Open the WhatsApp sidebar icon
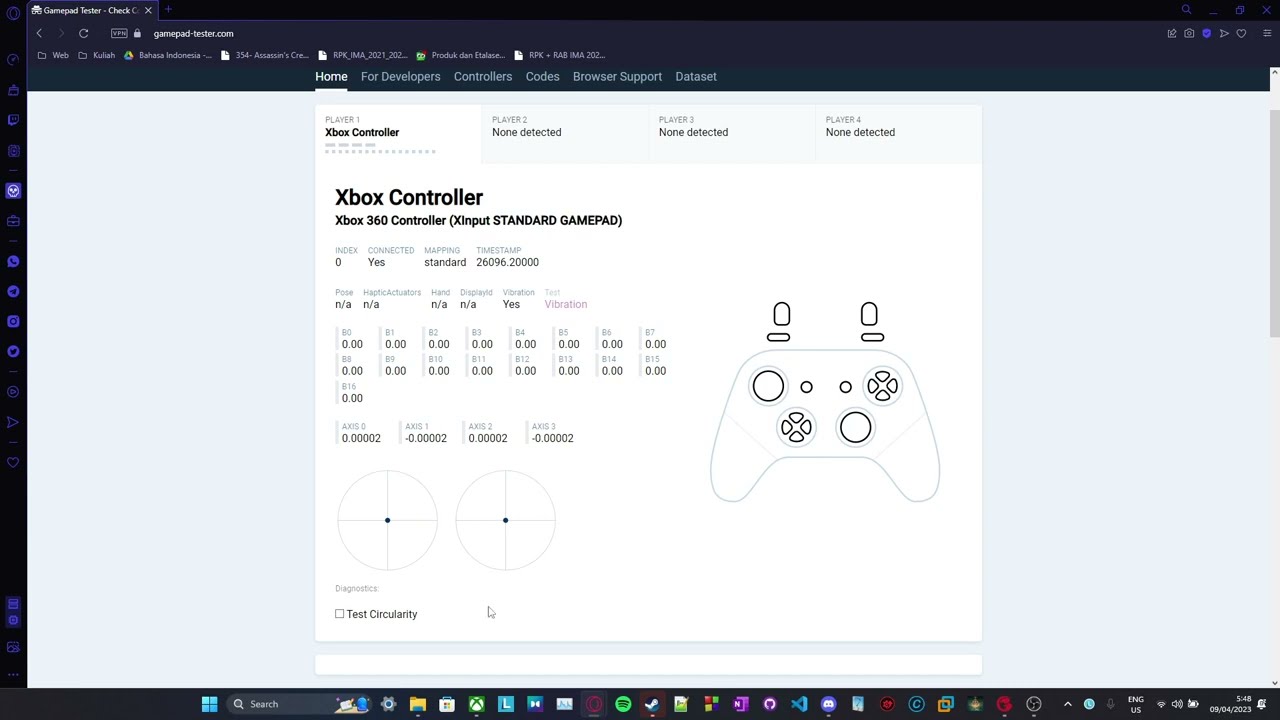Image resolution: width=1280 pixels, height=720 pixels. coord(13,261)
